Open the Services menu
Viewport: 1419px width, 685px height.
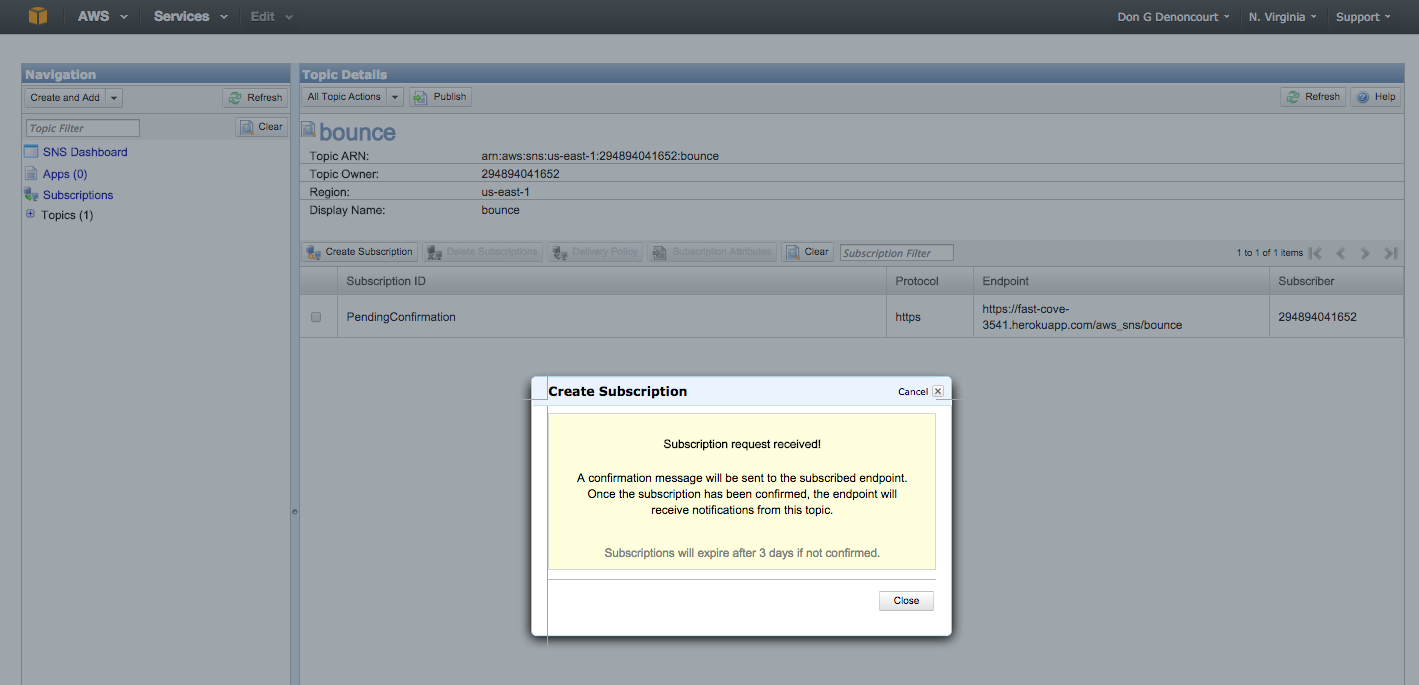pos(191,17)
